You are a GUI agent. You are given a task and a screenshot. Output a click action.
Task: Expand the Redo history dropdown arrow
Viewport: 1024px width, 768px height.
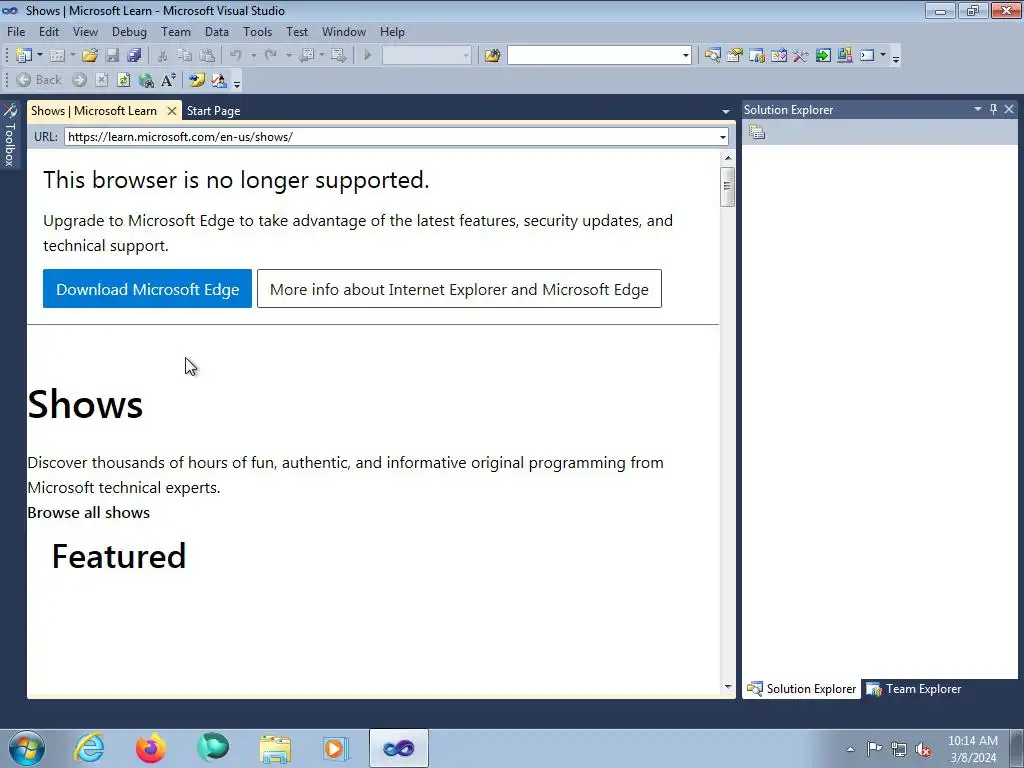pyautogui.click(x=288, y=56)
